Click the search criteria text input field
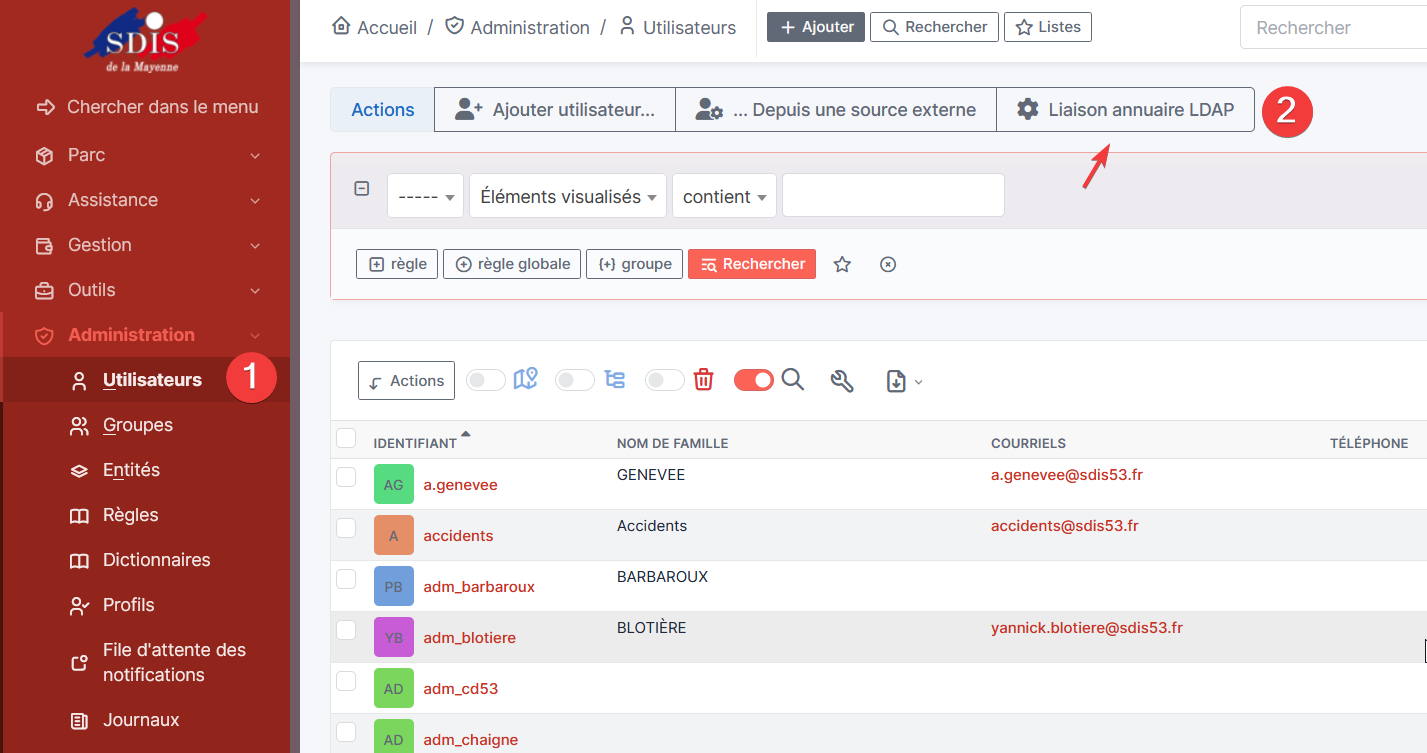The width and height of the screenshot is (1427, 753). [x=892, y=195]
